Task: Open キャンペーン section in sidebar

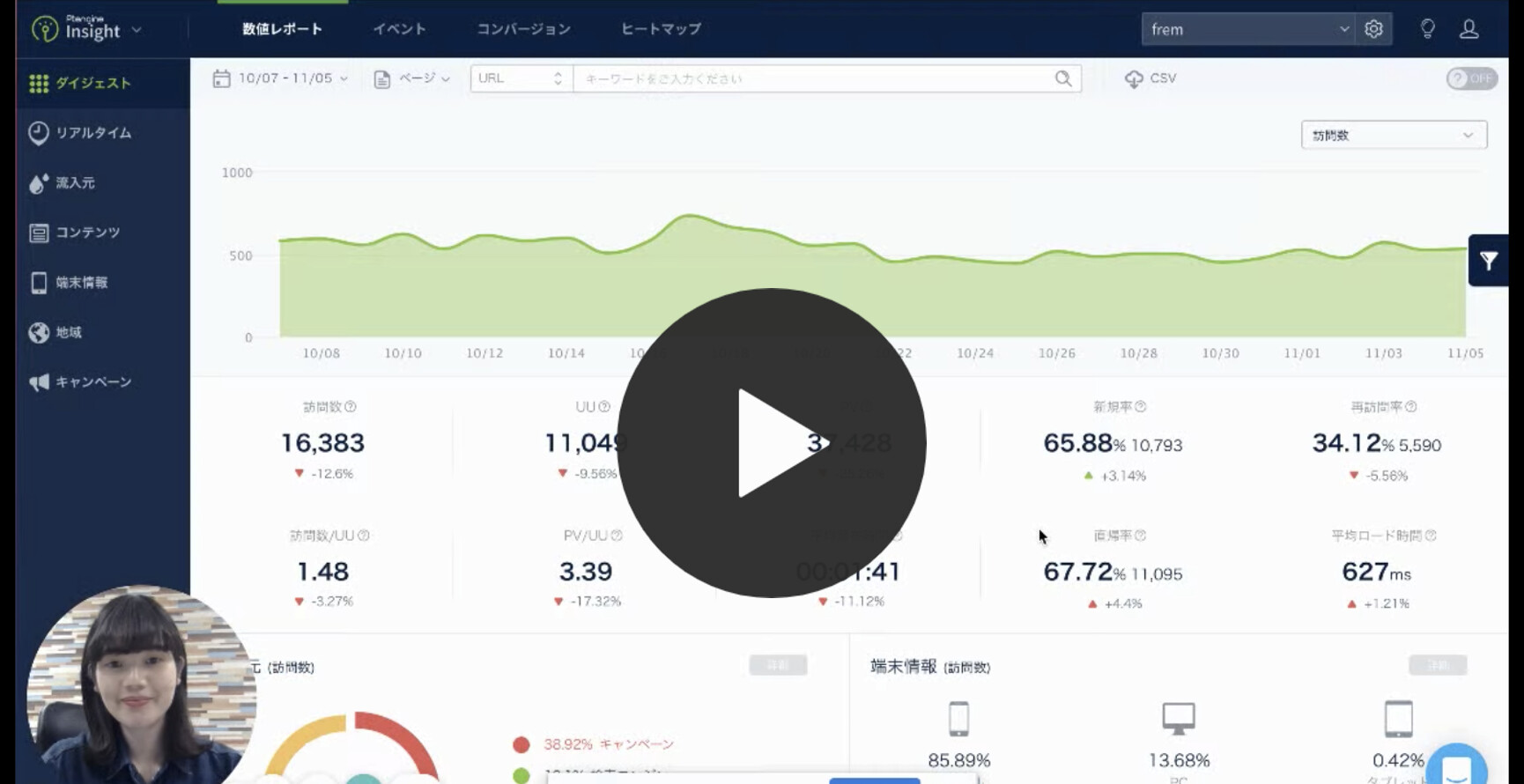Action: tap(102, 382)
